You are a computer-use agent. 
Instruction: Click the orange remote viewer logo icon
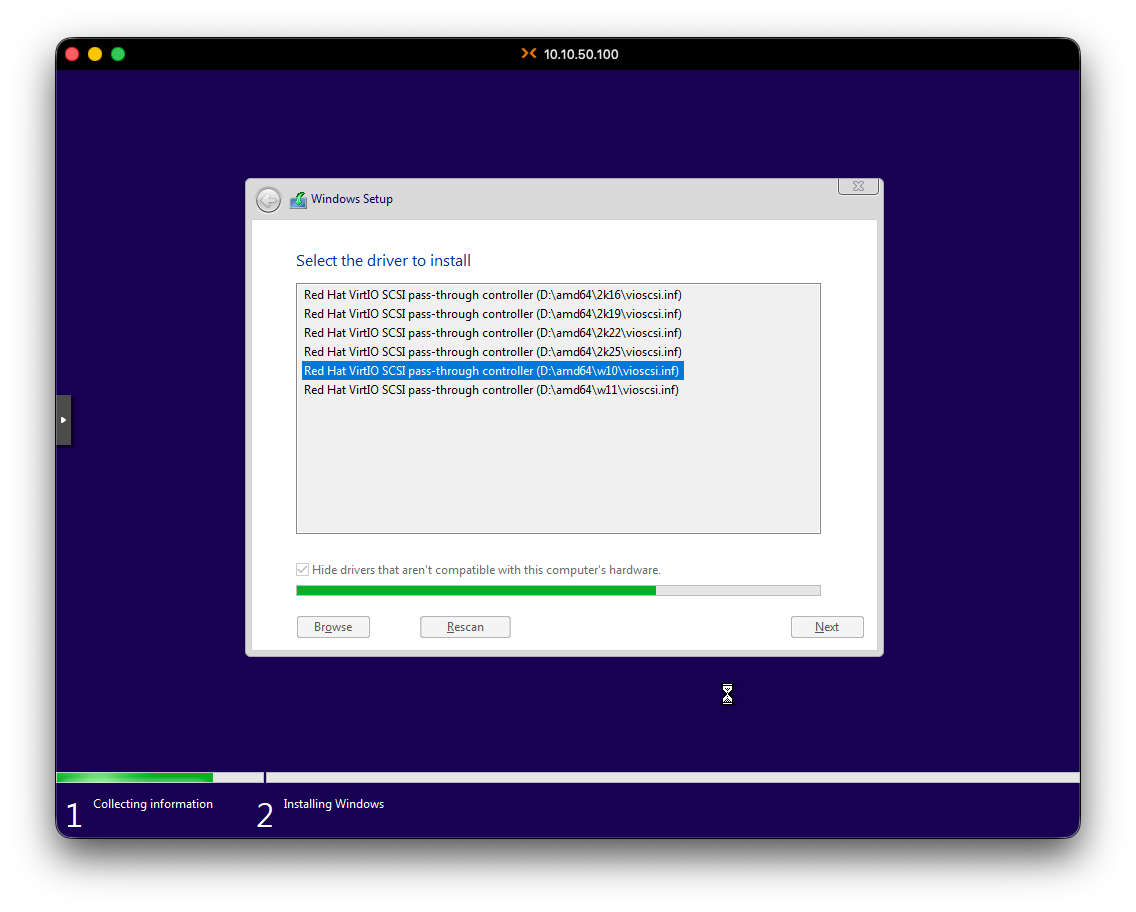pyautogui.click(x=529, y=54)
